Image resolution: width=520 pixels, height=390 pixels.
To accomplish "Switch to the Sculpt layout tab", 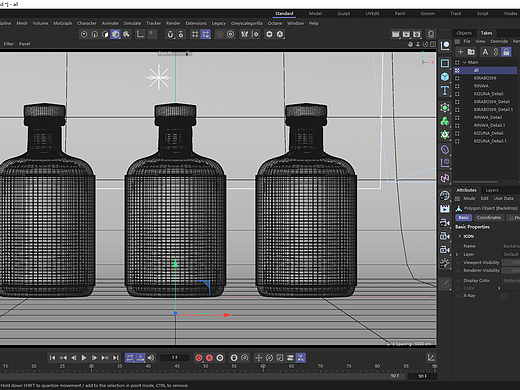I will pyautogui.click(x=344, y=14).
